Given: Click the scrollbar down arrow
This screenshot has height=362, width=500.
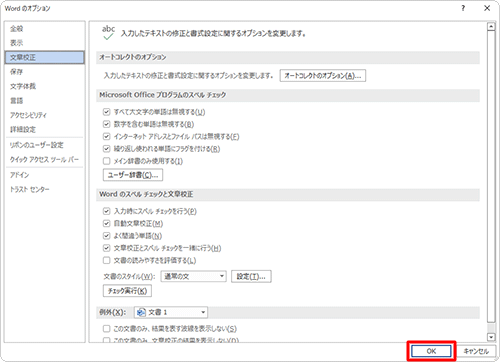Looking at the screenshot, I should click(x=491, y=337).
